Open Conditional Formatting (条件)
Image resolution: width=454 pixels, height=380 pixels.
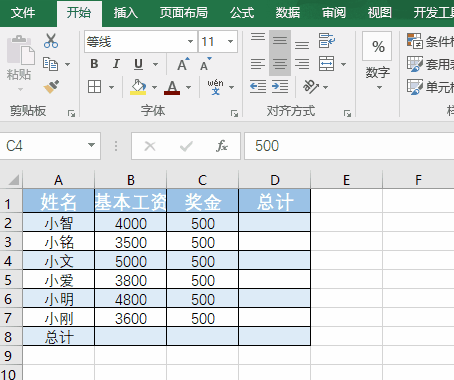pyautogui.click(x=430, y=41)
